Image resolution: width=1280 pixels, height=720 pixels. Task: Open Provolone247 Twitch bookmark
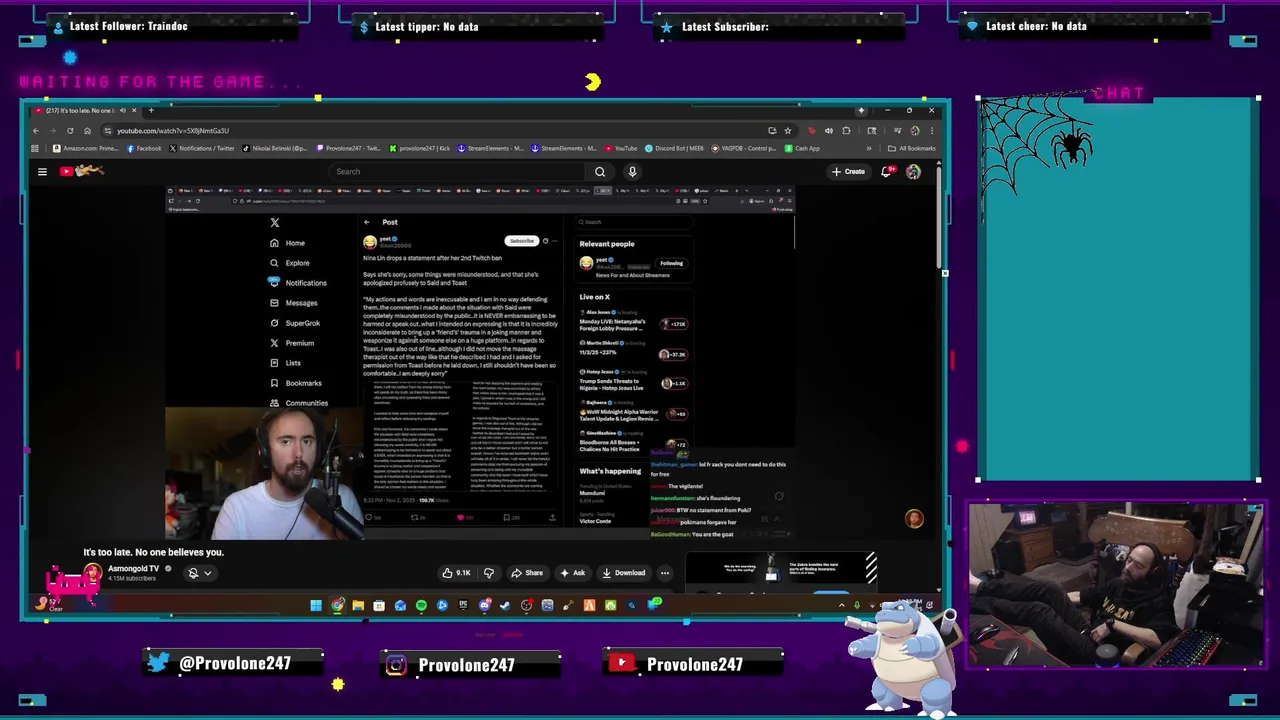coord(349,148)
